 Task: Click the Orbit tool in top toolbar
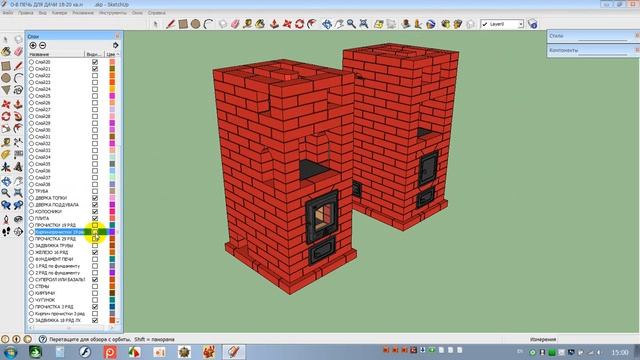click(x=327, y=24)
